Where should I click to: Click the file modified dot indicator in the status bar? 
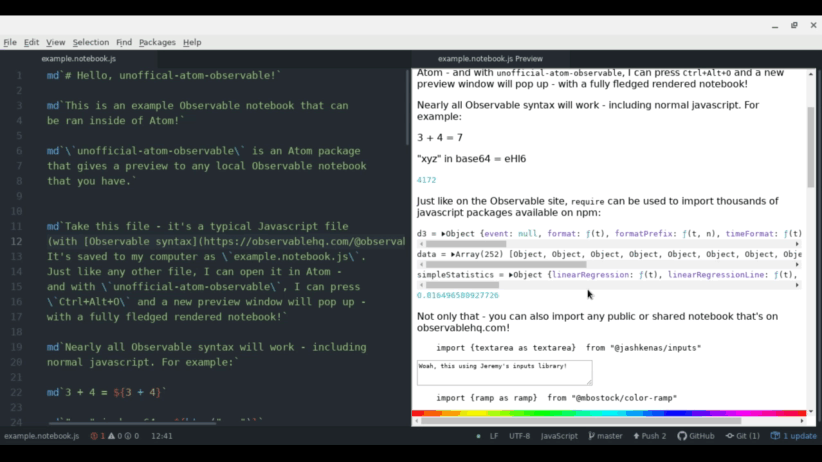478,436
